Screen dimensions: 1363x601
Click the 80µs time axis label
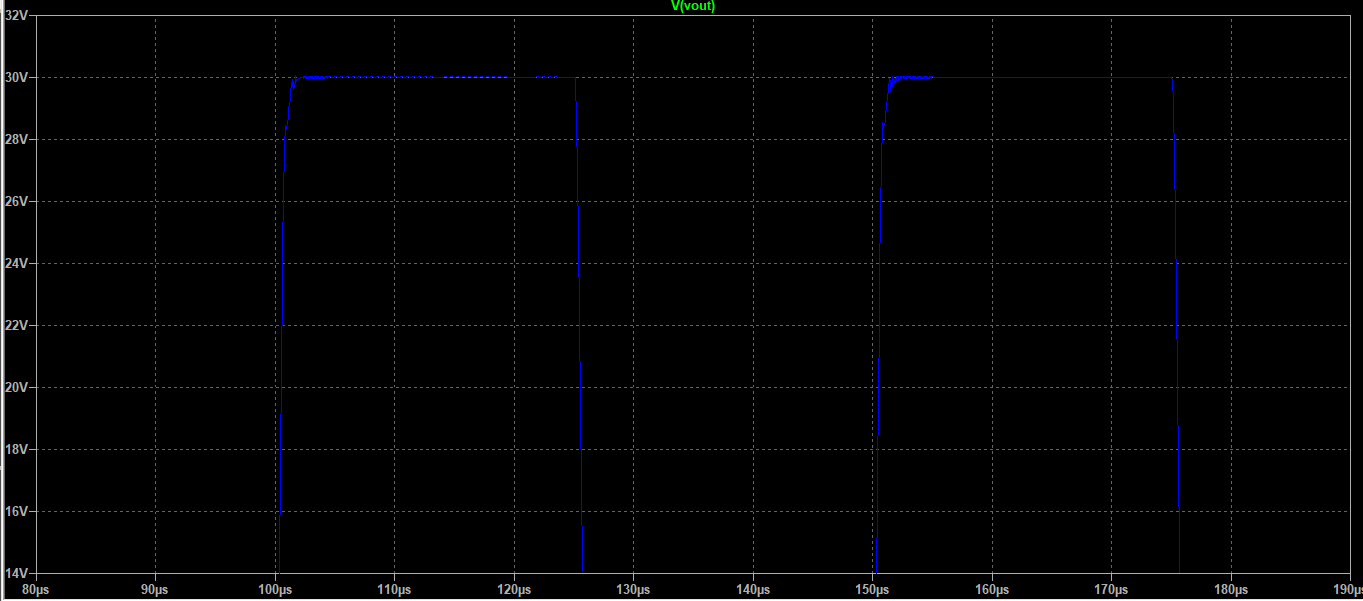[x=36, y=589]
